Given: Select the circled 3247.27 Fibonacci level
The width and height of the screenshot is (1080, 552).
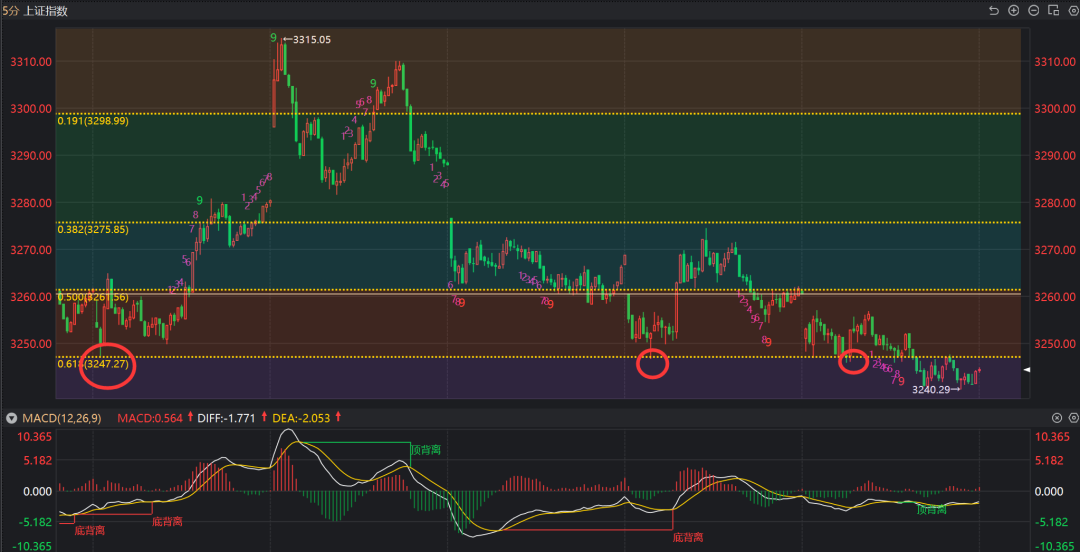Looking at the screenshot, I should (x=104, y=365).
